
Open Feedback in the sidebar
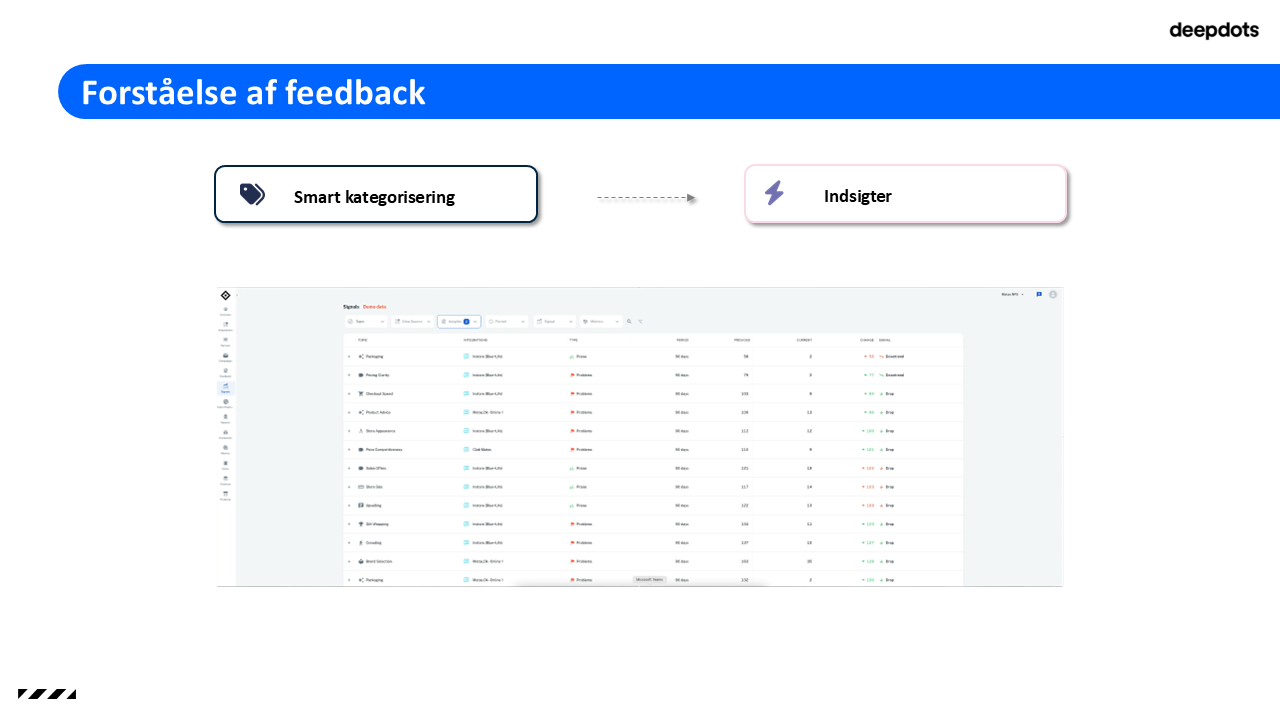(x=225, y=372)
